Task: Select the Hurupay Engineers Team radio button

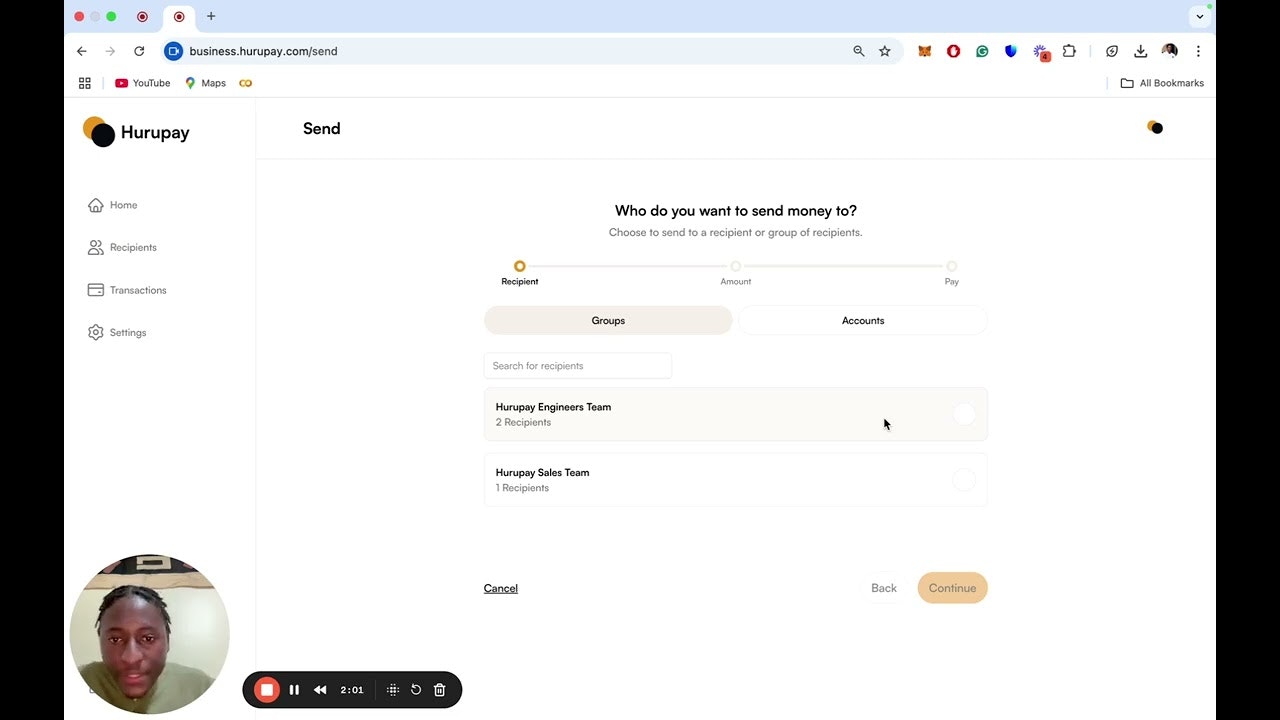Action: [964, 414]
